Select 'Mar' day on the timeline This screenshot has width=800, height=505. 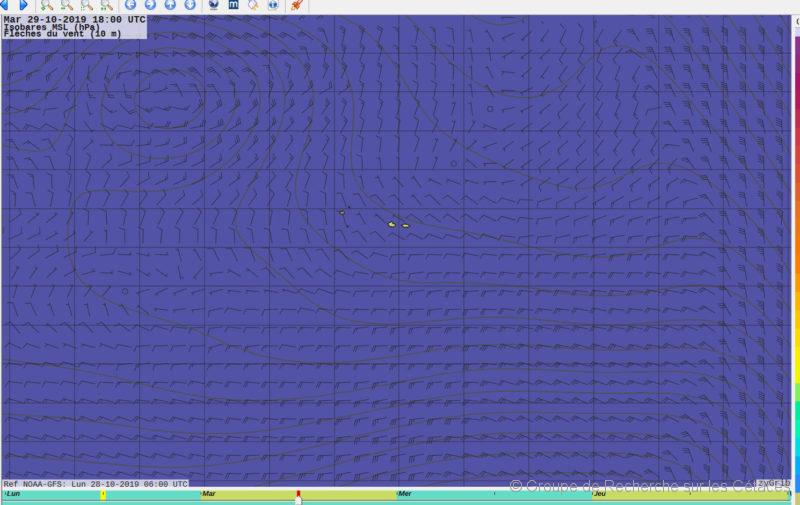[210, 494]
